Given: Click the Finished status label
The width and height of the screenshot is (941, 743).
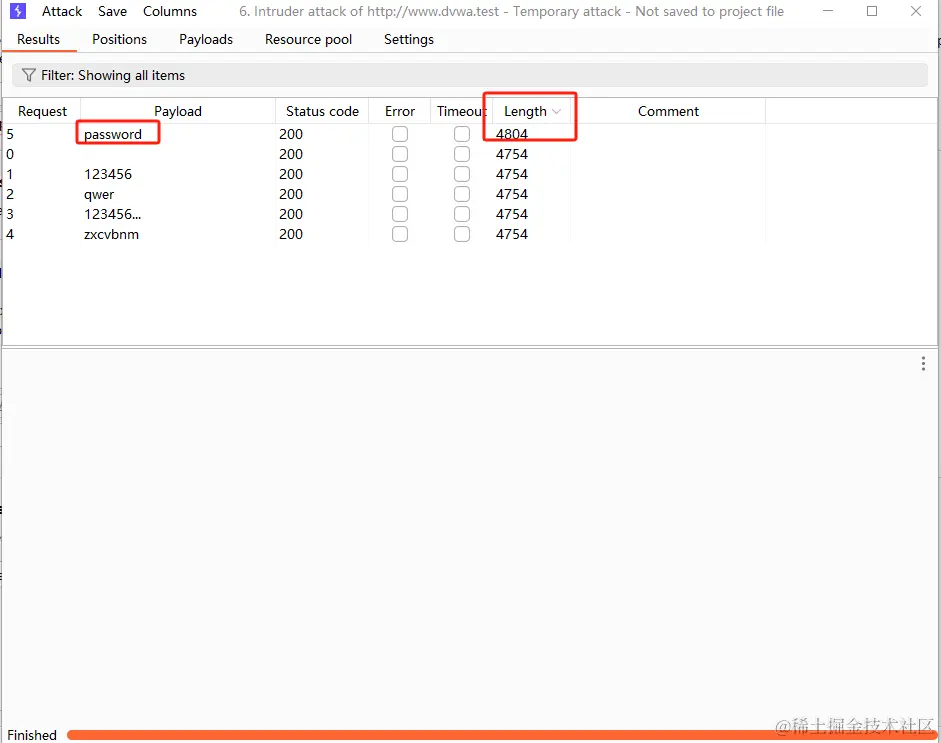Looking at the screenshot, I should (x=32, y=735).
